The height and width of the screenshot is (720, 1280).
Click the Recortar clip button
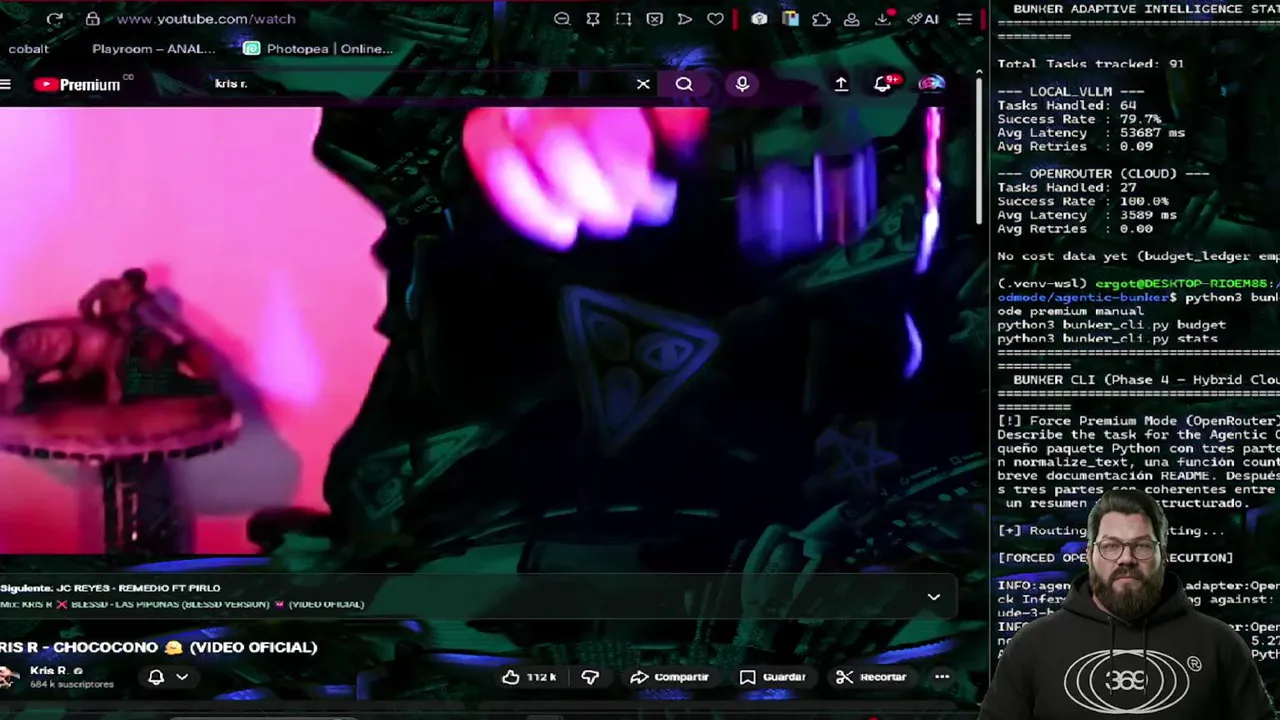(871, 677)
